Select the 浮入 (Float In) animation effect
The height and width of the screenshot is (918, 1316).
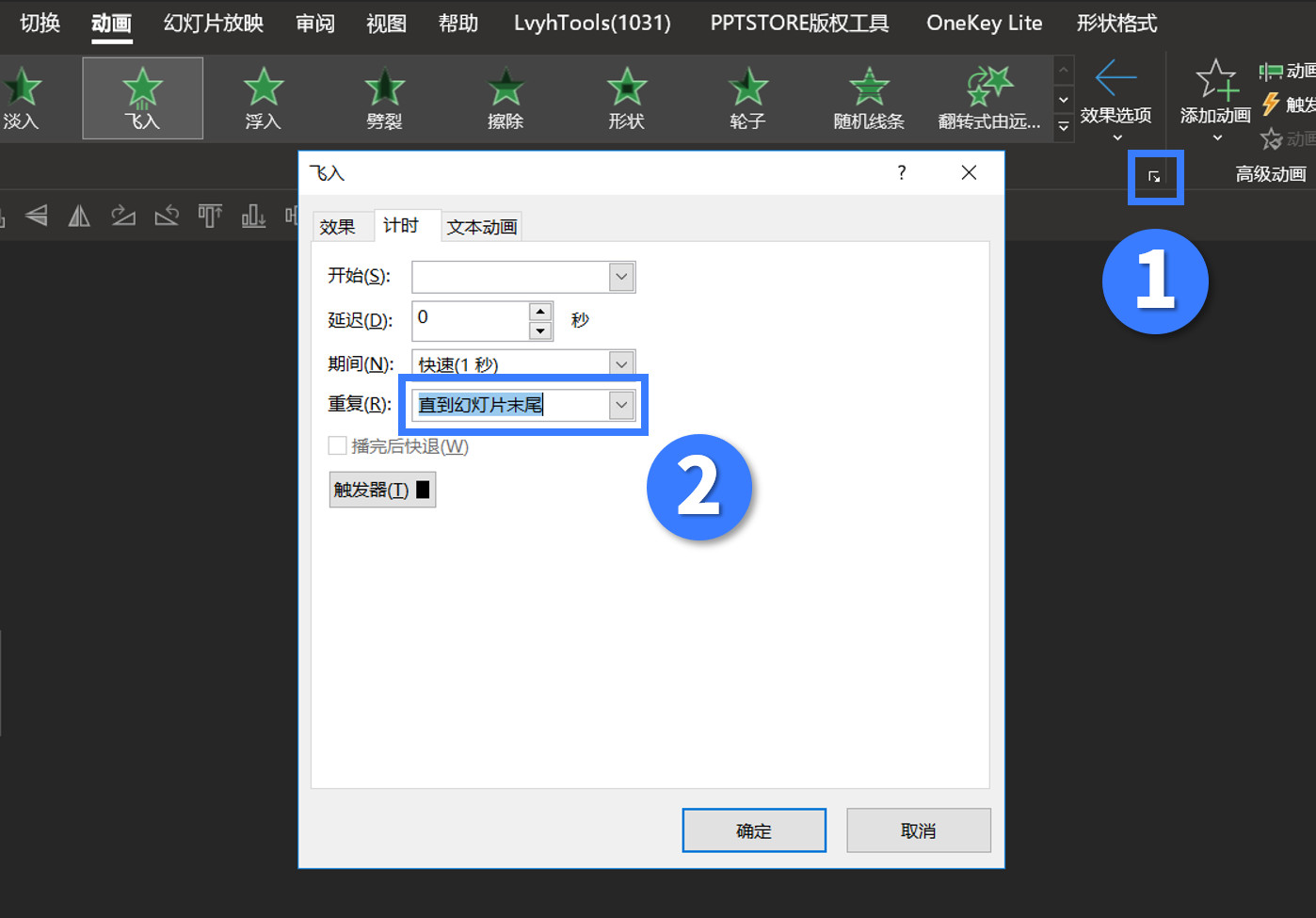click(264, 98)
